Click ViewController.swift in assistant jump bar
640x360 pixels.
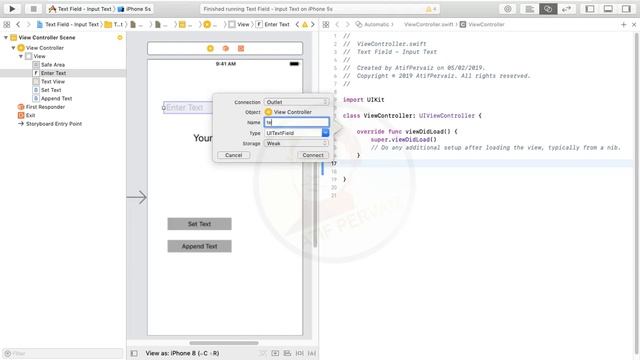(429, 24)
